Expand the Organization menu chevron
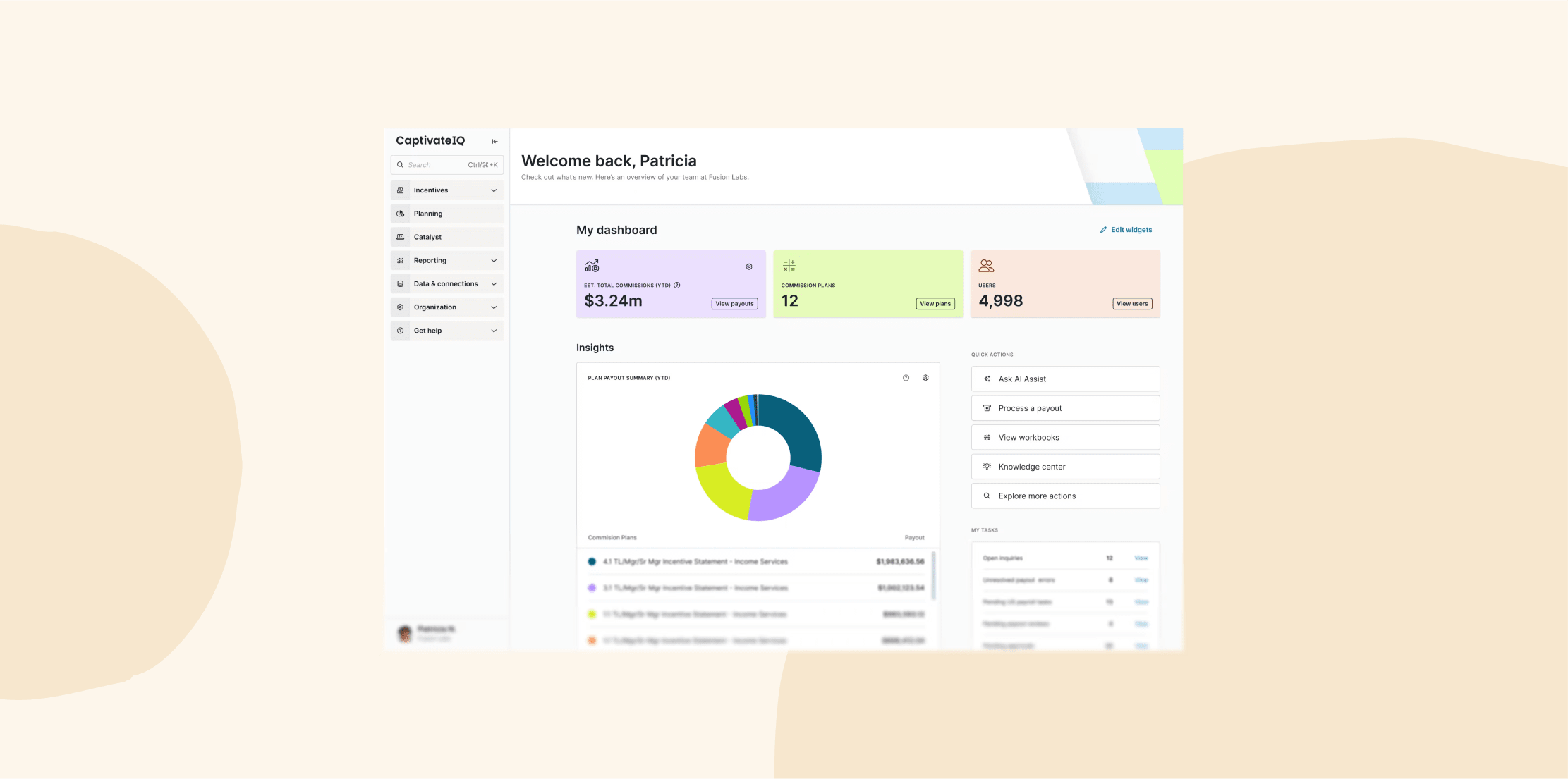This screenshot has height=779, width=1568. click(494, 307)
